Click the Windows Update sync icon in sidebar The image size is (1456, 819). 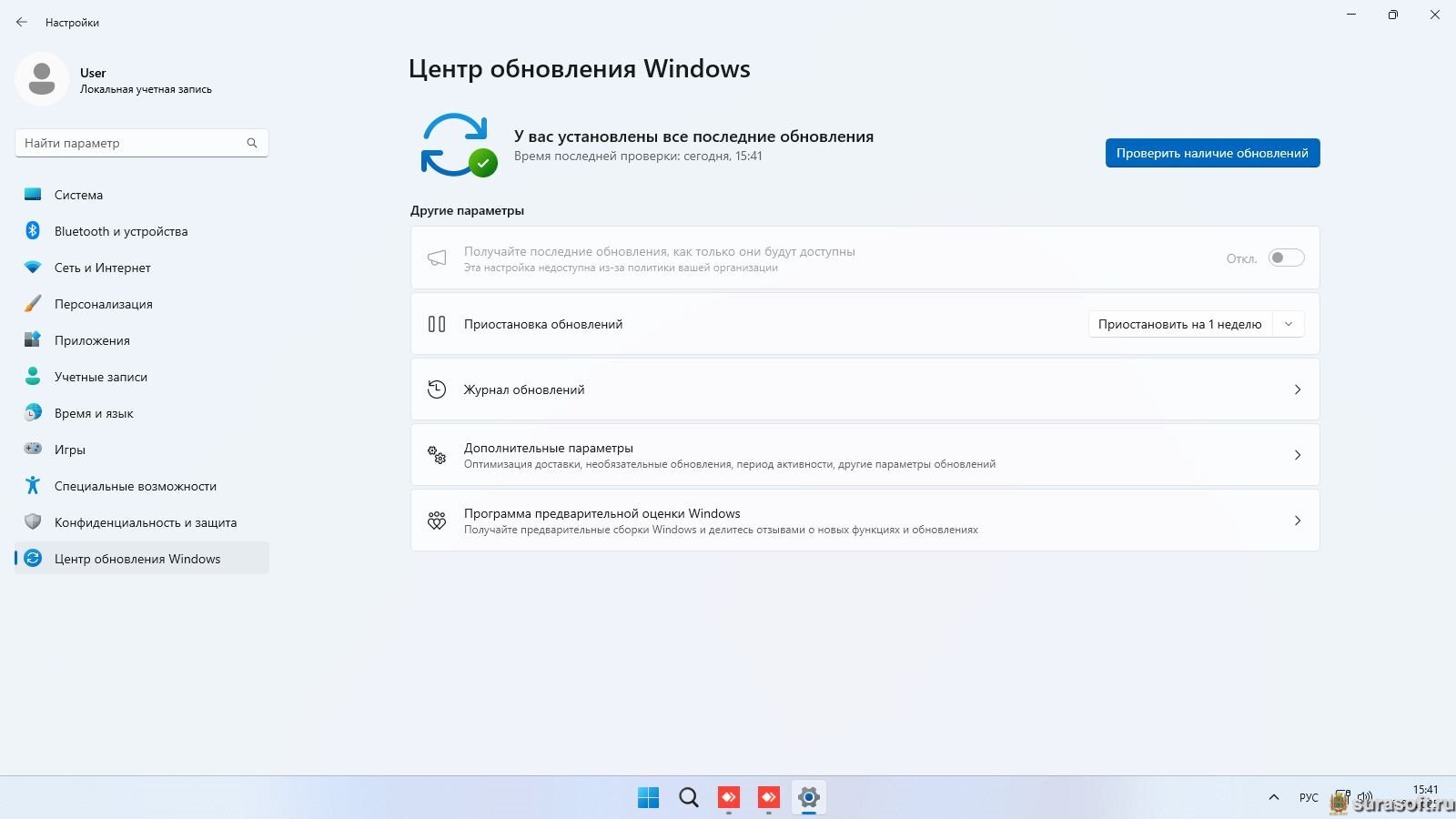pyautogui.click(x=33, y=558)
